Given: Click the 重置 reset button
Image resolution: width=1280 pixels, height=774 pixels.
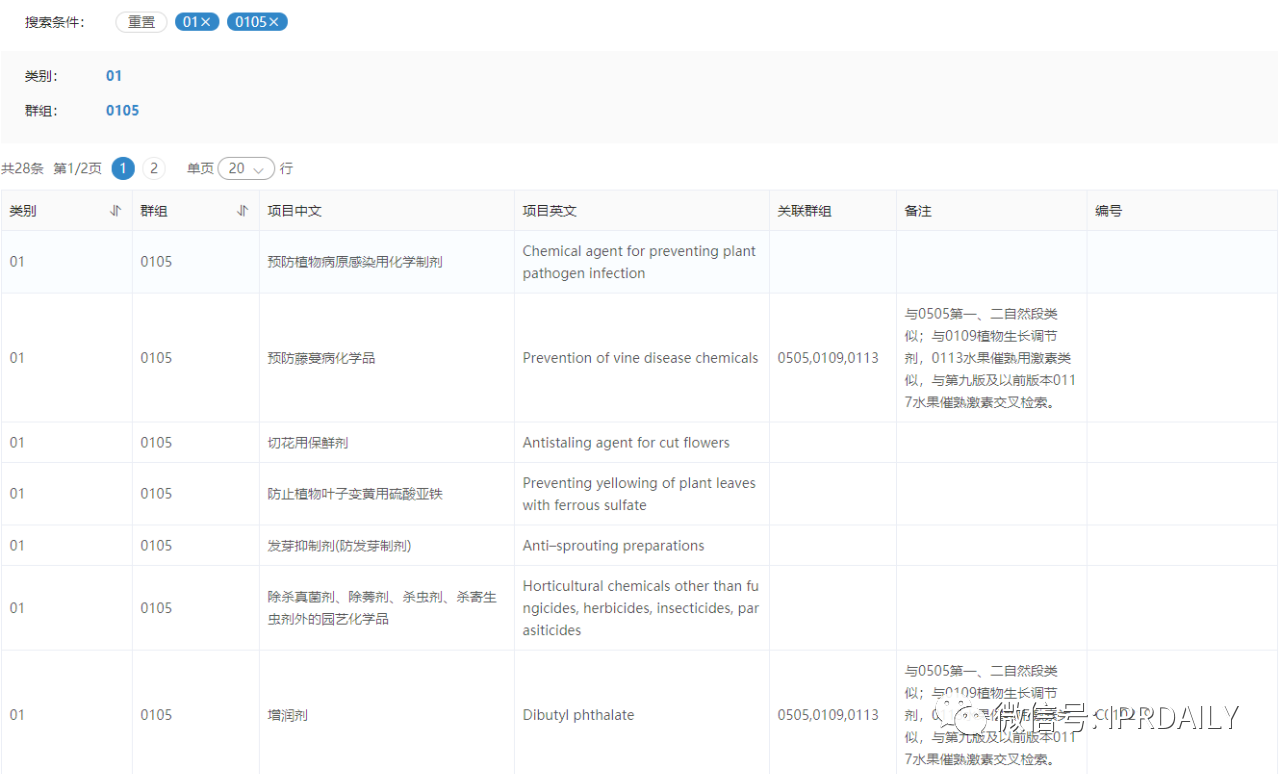Looking at the screenshot, I should (141, 22).
